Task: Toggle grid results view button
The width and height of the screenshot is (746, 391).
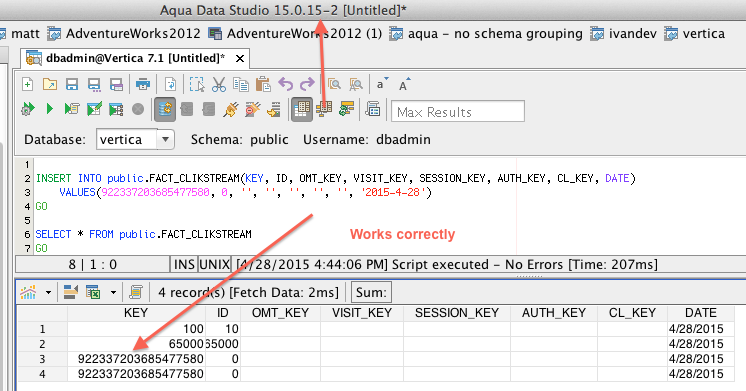Action: click(x=302, y=109)
